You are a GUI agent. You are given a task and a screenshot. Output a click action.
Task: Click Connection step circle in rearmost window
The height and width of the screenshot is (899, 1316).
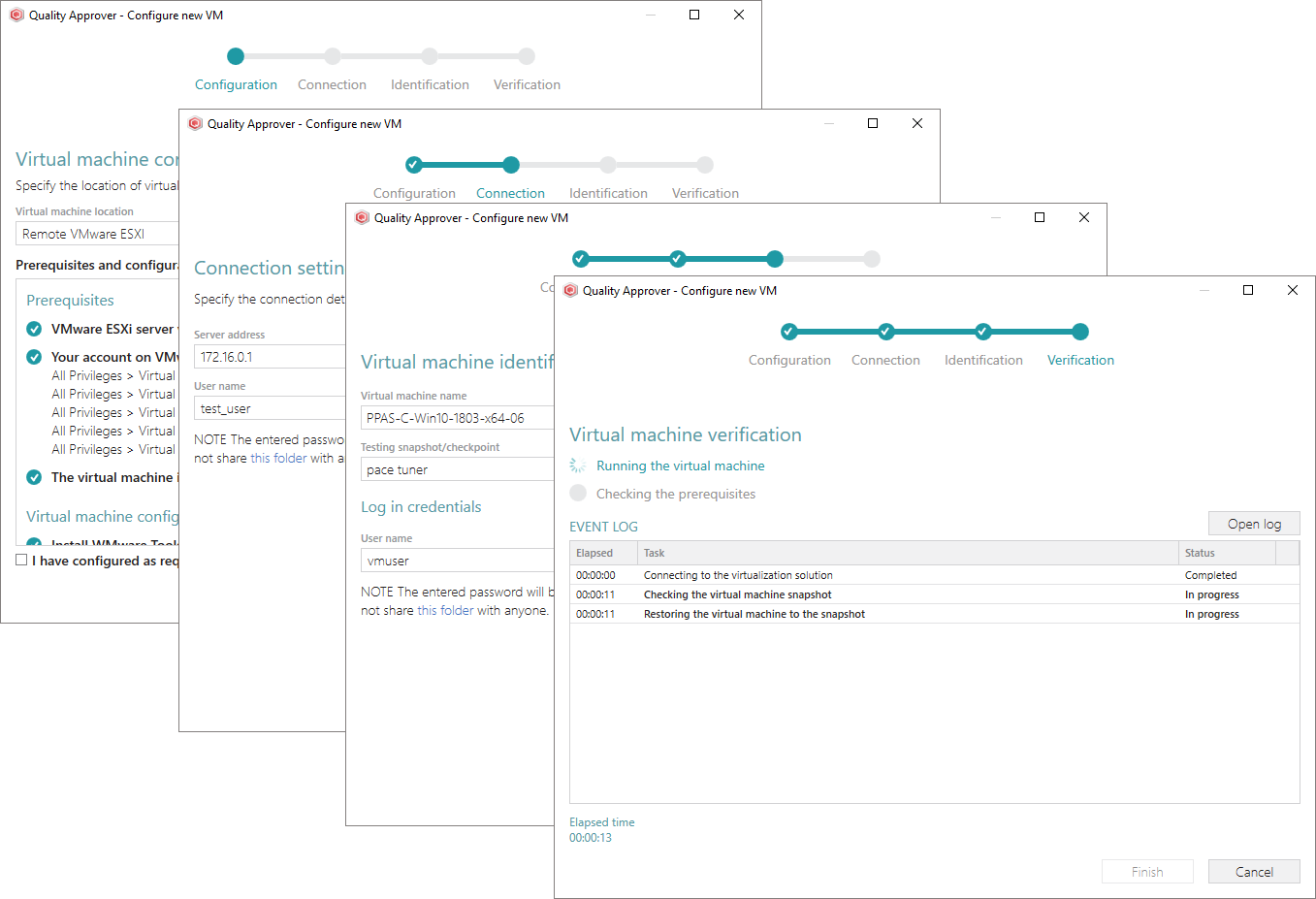pos(333,56)
